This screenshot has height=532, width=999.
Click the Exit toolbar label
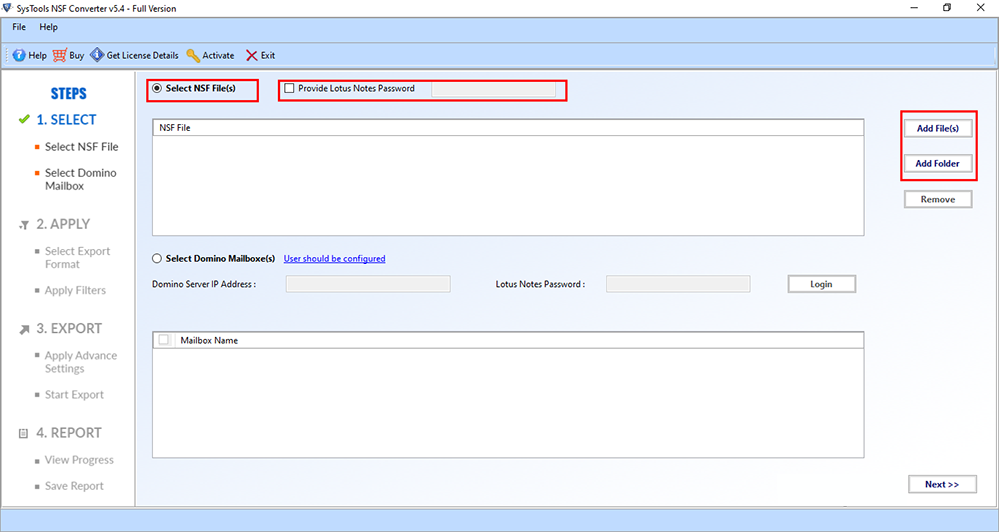pos(268,55)
